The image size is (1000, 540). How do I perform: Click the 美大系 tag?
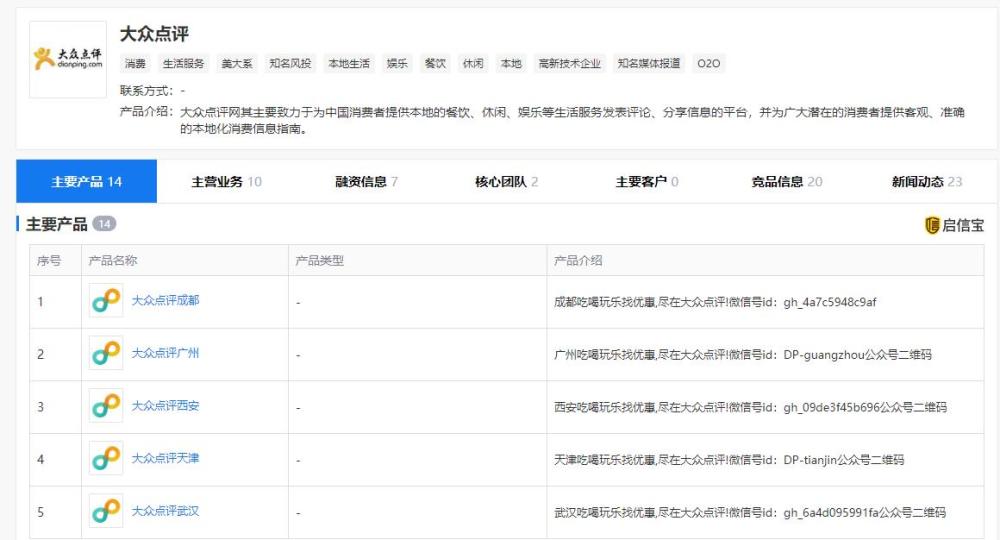click(237, 63)
